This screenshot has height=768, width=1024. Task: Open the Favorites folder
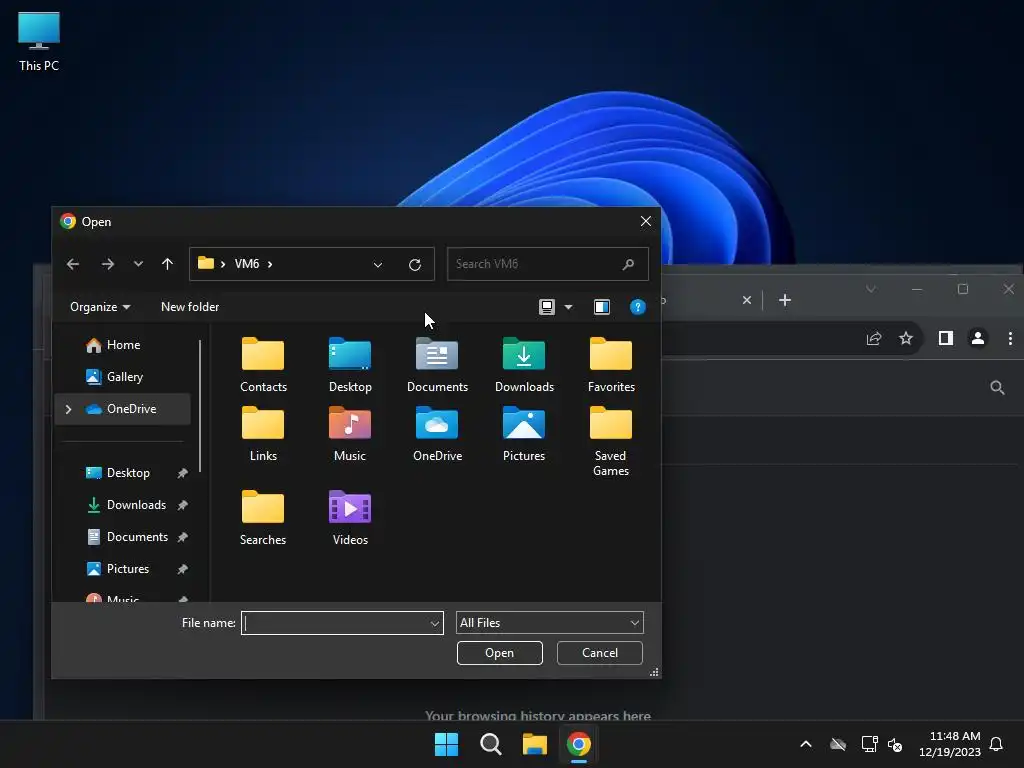click(611, 364)
